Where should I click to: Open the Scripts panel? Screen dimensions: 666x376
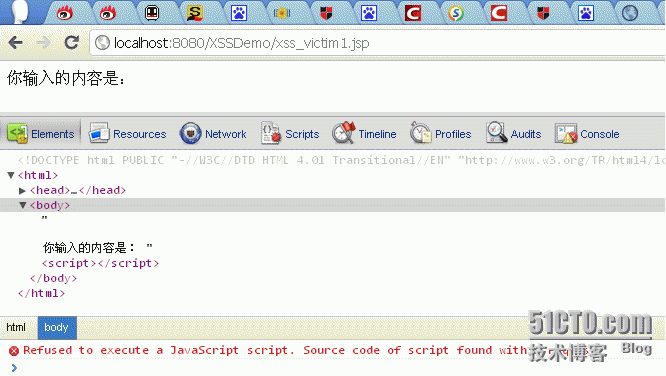(x=290, y=134)
